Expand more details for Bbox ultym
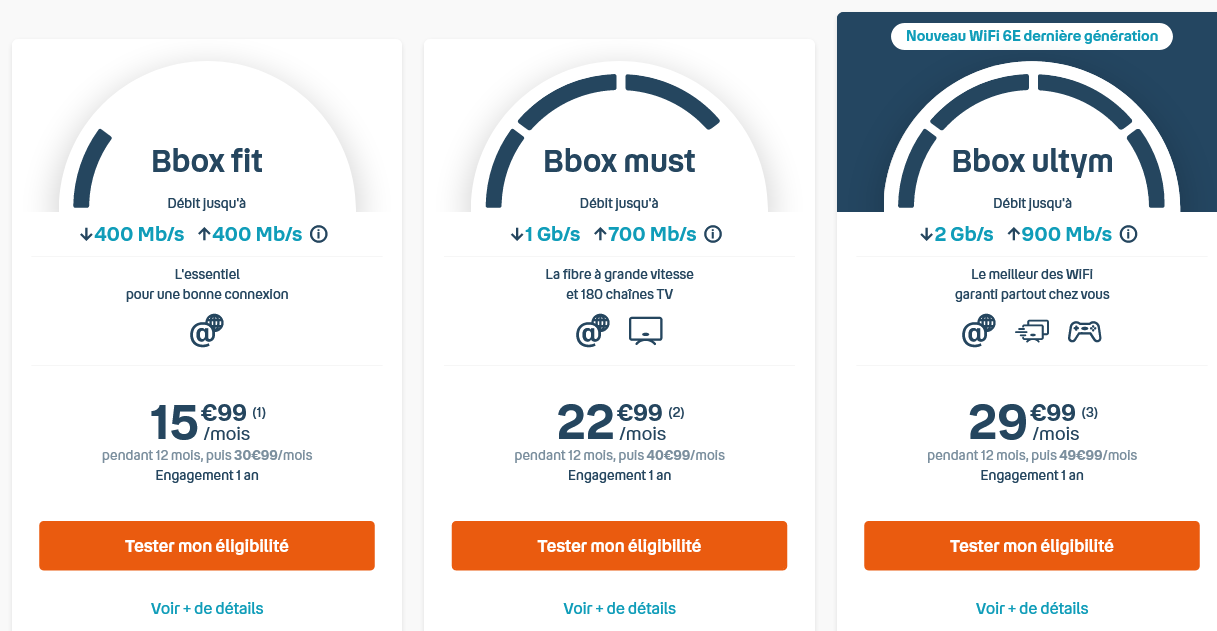This screenshot has height=631, width=1217. 1032,608
